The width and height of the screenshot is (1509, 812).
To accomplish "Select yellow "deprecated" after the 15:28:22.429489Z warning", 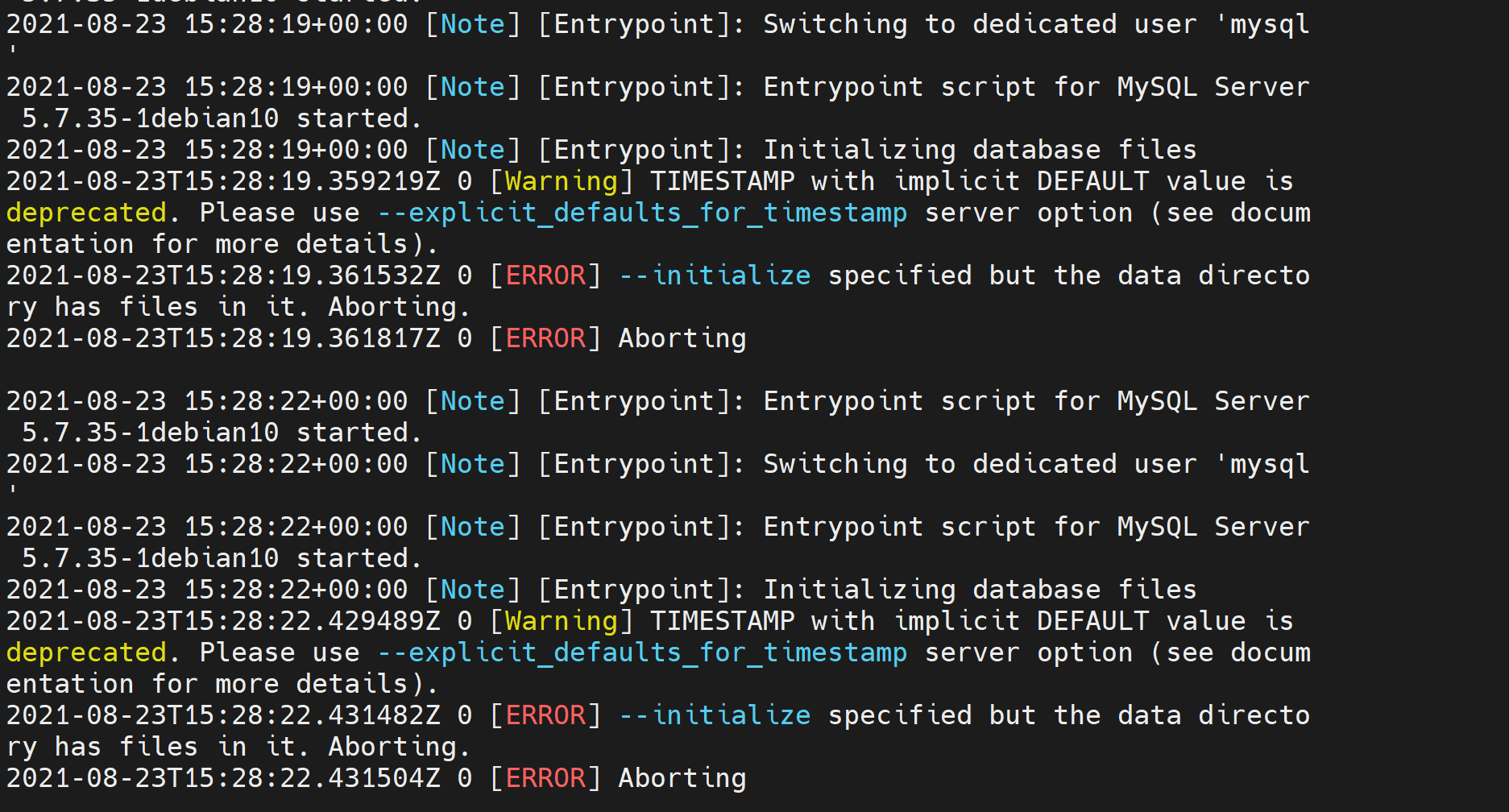I will (x=86, y=652).
